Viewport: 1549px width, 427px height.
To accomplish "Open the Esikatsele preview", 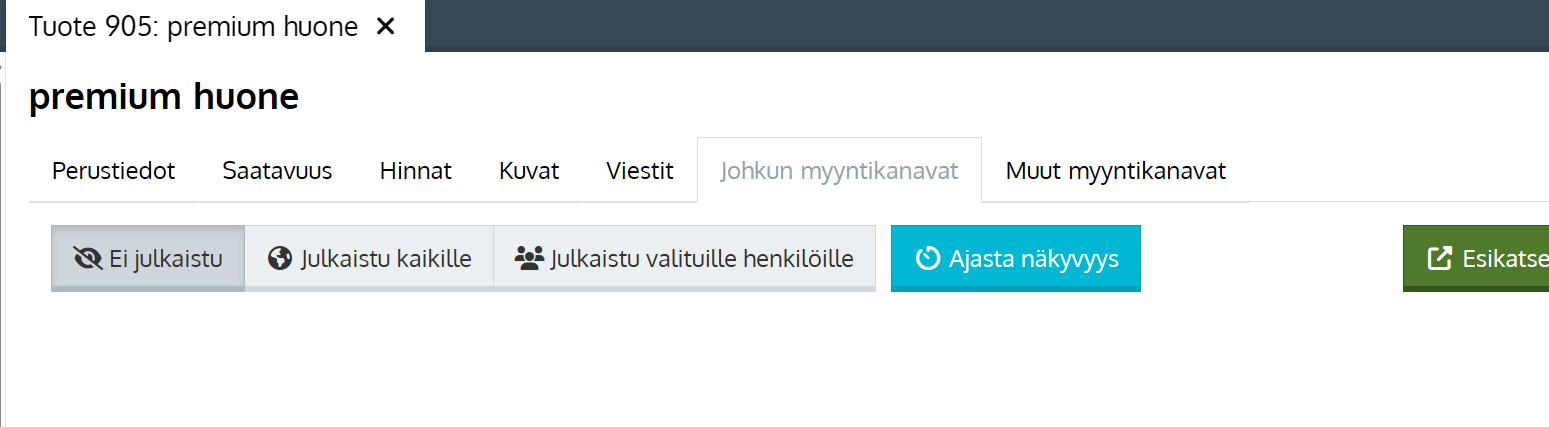I will click(x=1476, y=259).
